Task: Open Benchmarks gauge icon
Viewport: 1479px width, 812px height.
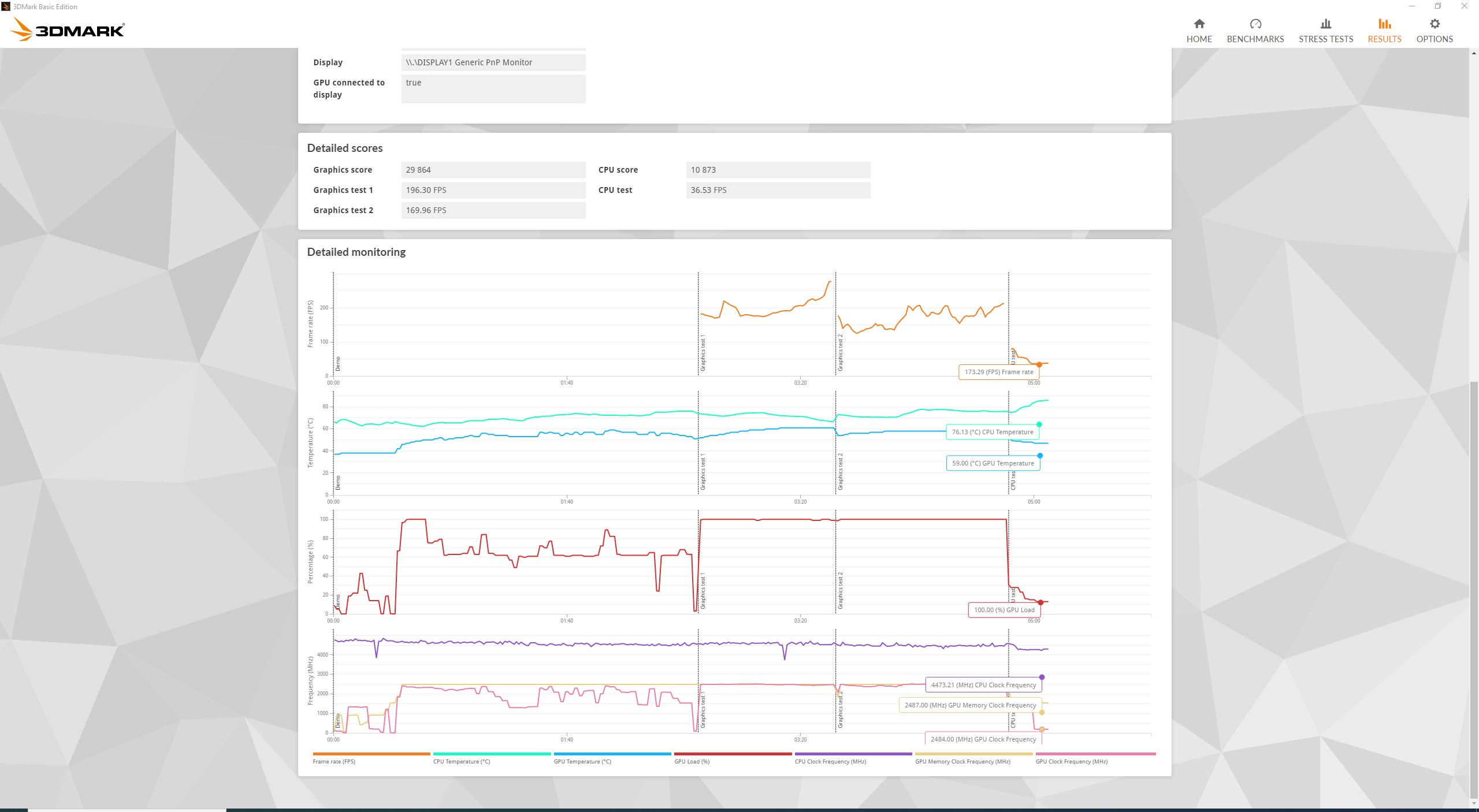Action: coord(1255,24)
